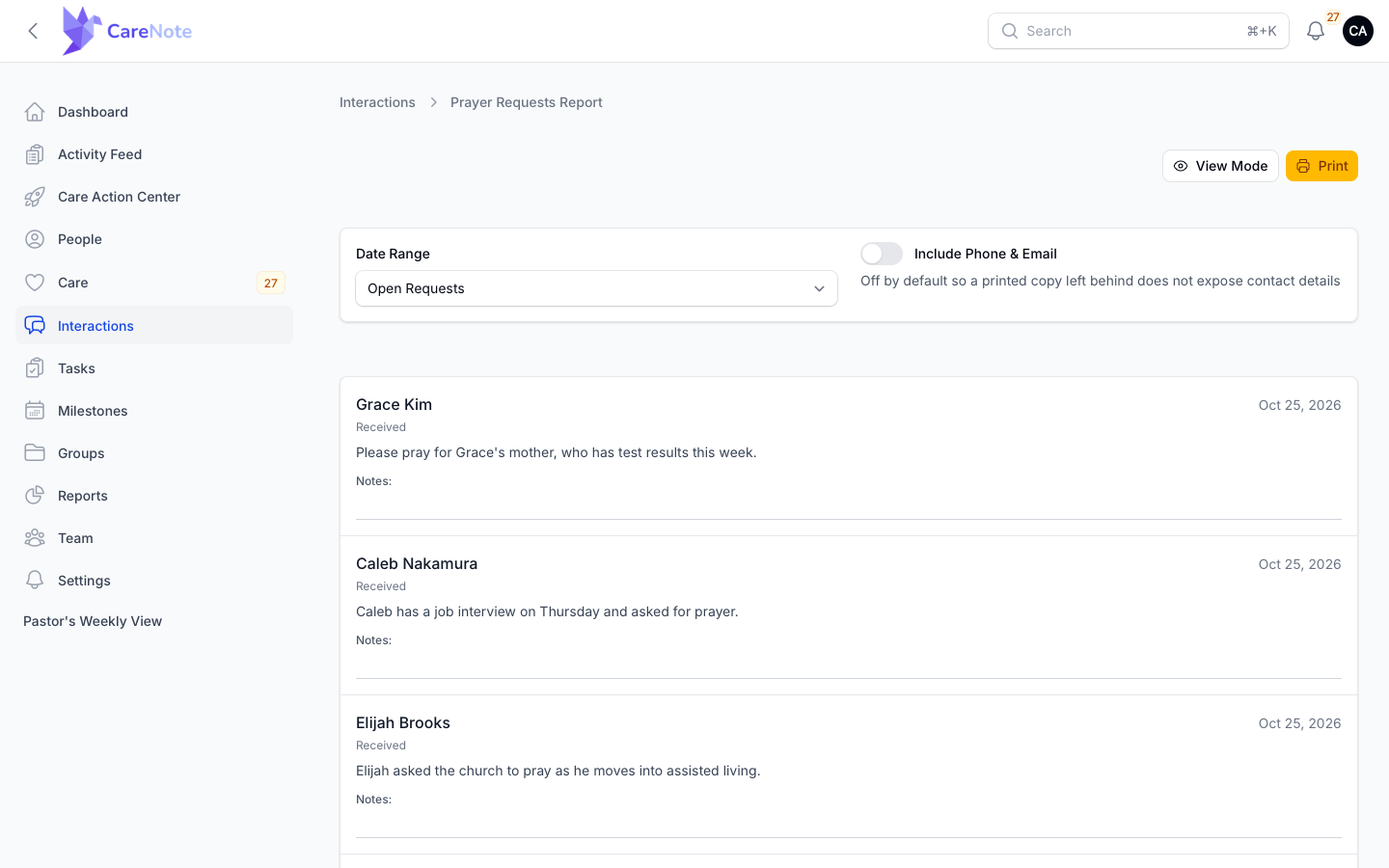Open Milestones in the sidebar
Image resolution: width=1389 pixels, height=868 pixels.
pyautogui.click(x=154, y=411)
